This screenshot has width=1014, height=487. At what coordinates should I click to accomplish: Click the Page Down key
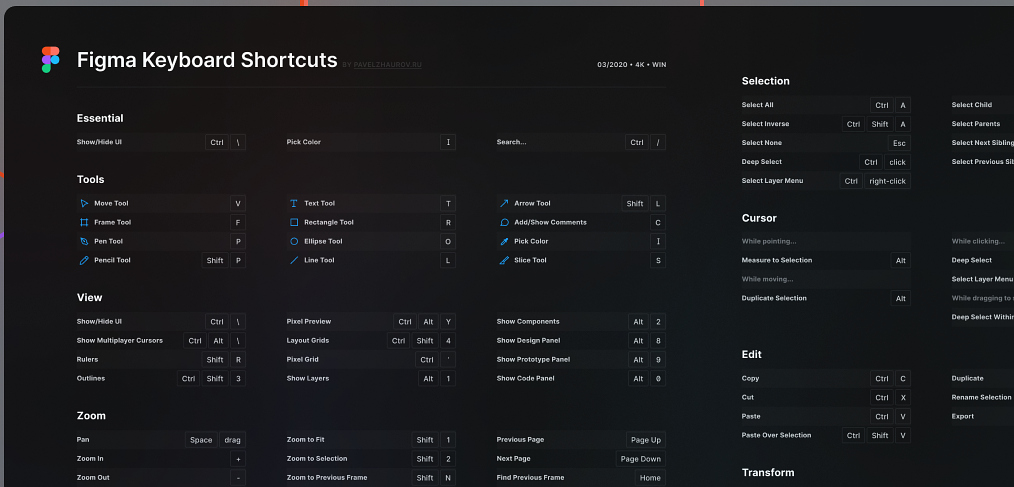coord(641,459)
